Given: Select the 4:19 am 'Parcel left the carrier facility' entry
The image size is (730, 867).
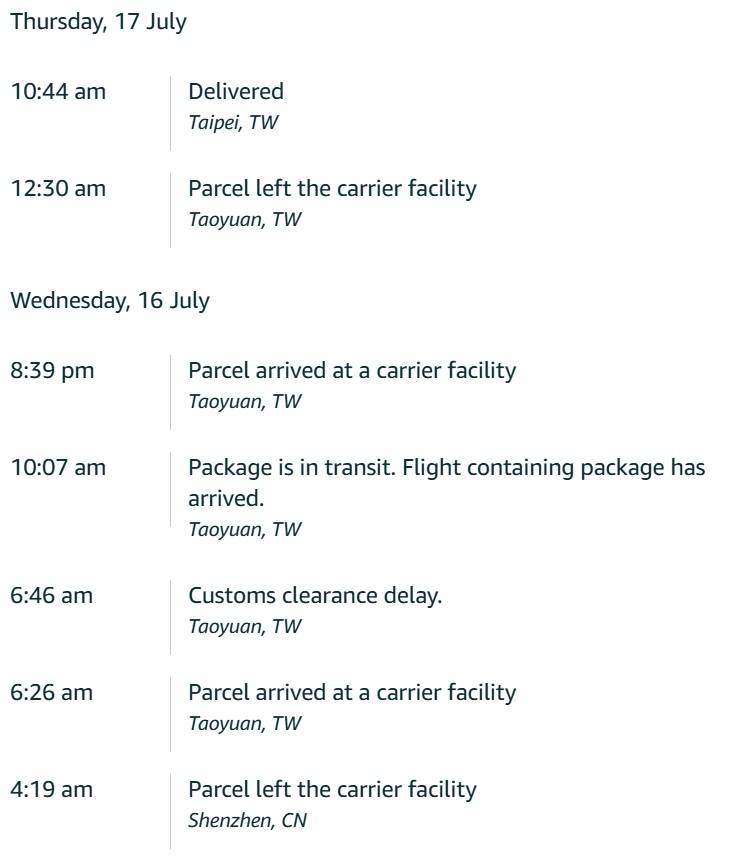Looking at the screenshot, I should pos(332,790).
